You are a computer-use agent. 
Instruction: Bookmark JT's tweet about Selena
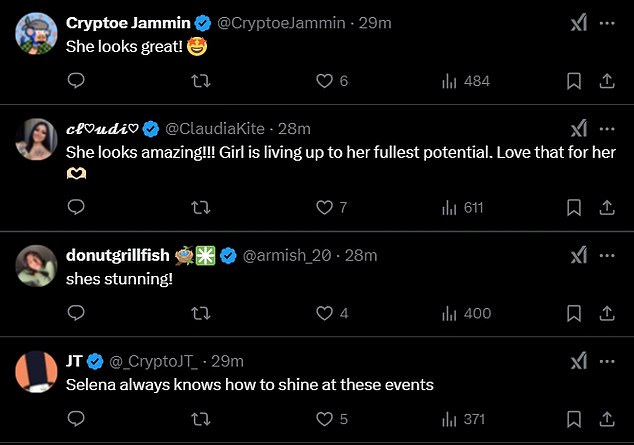coord(574,419)
